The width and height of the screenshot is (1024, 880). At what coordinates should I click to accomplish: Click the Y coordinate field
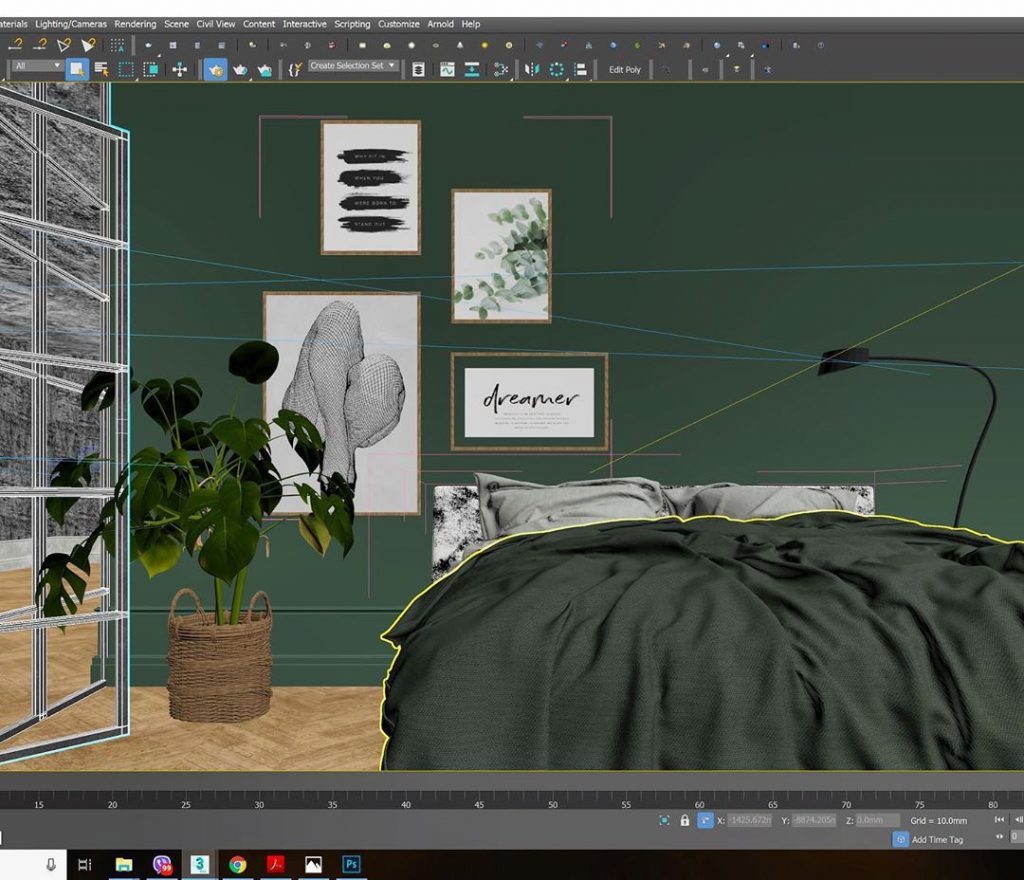point(814,820)
